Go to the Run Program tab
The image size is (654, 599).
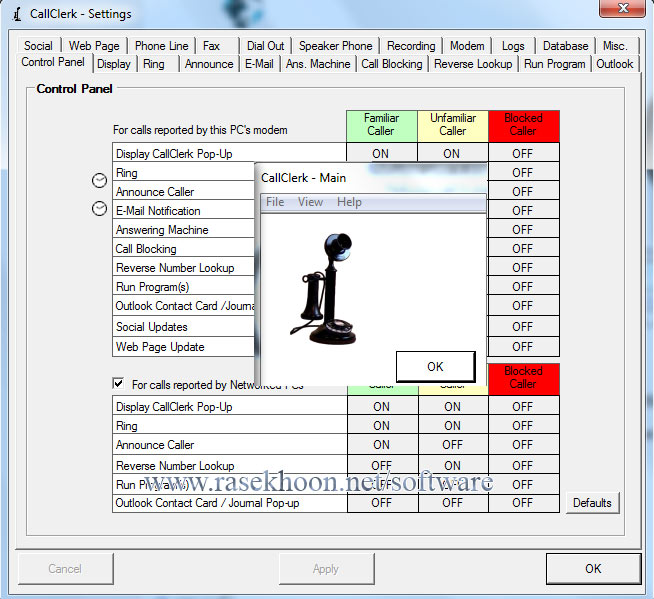(555, 64)
